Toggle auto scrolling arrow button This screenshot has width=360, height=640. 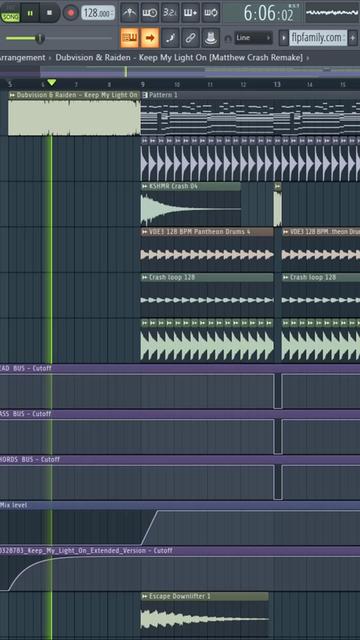(150, 38)
